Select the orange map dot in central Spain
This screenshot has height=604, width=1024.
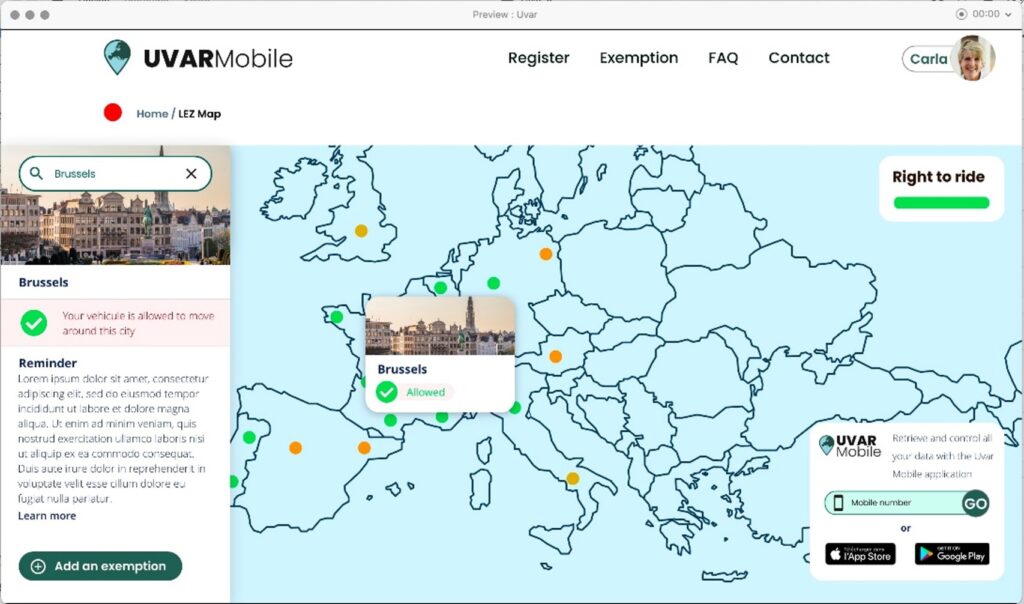(x=296, y=448)
